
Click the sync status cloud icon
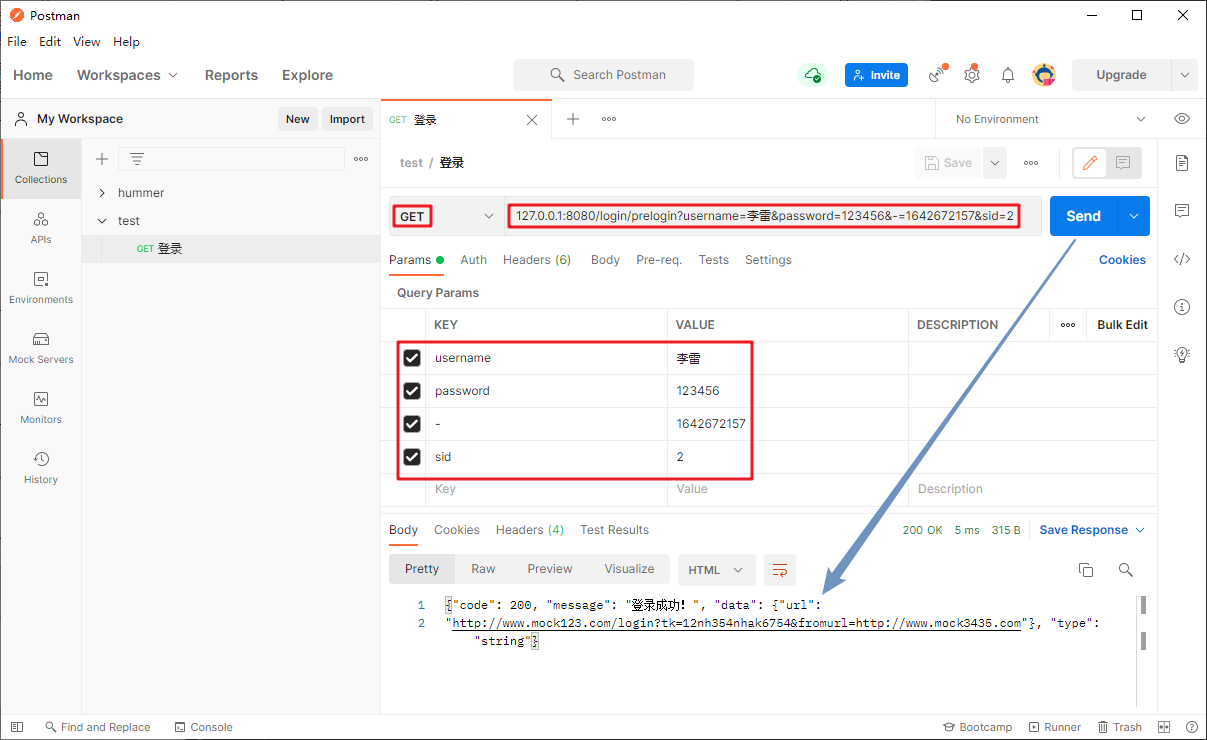(x=813, y=75)
